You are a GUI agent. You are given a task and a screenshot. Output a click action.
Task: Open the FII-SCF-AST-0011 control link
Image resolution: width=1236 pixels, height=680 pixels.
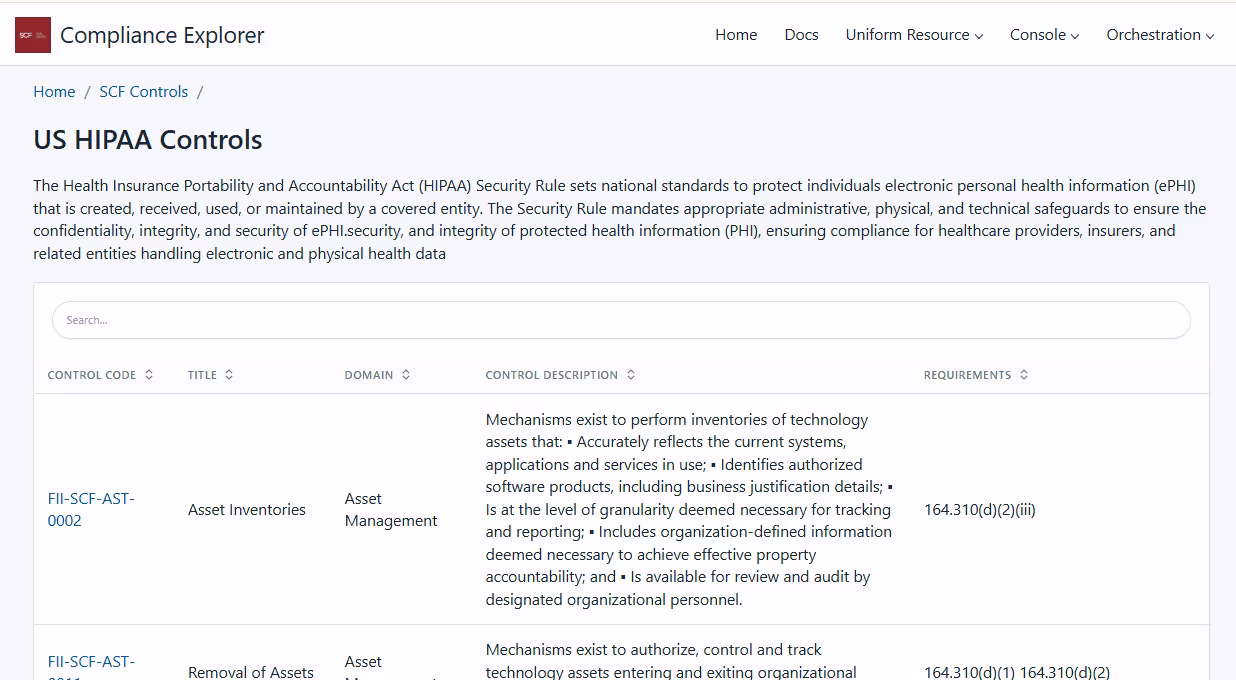click(x=91, y=664)
